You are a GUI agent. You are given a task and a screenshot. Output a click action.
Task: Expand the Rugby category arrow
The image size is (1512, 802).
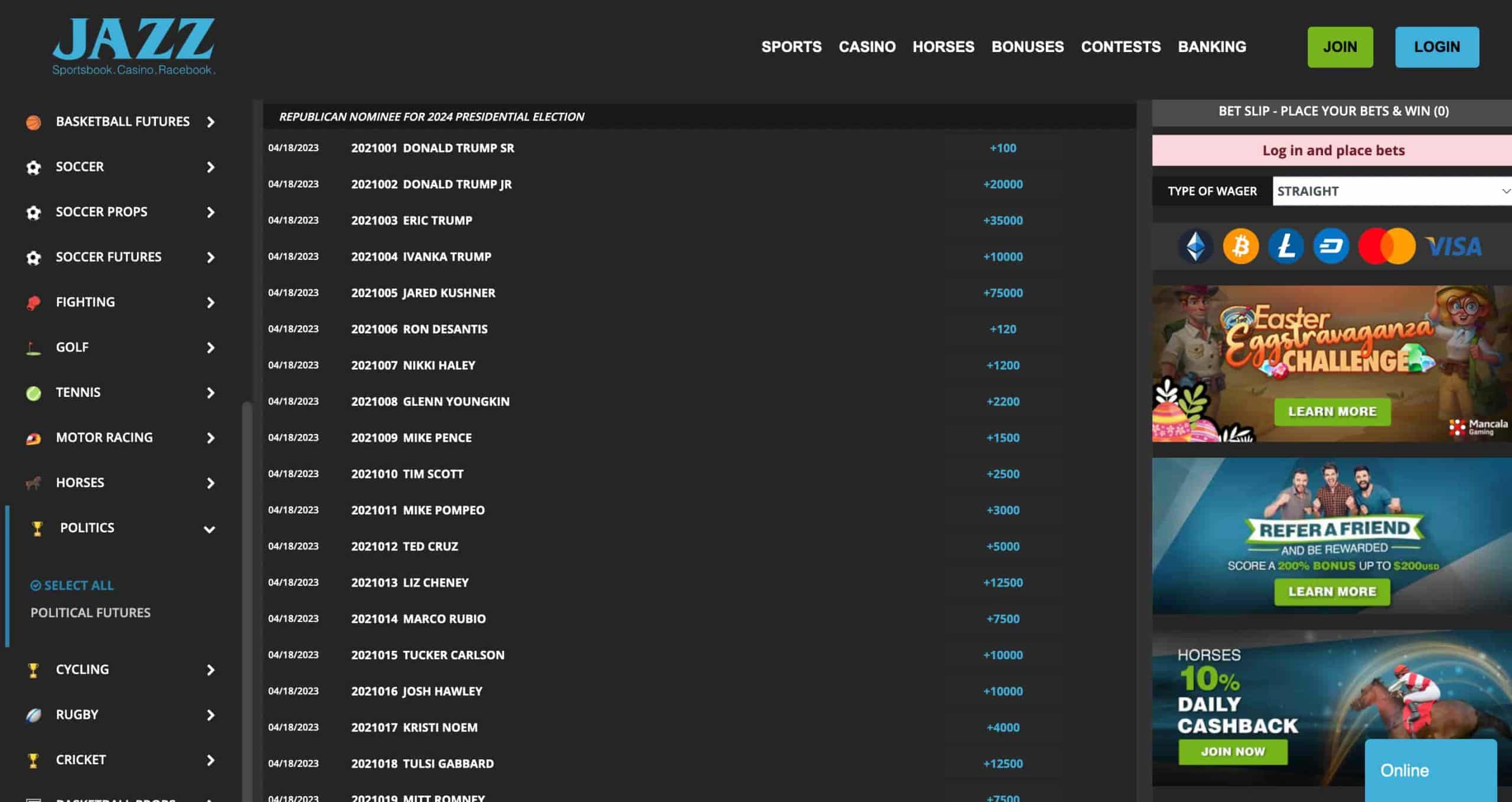tap(211, 716)
